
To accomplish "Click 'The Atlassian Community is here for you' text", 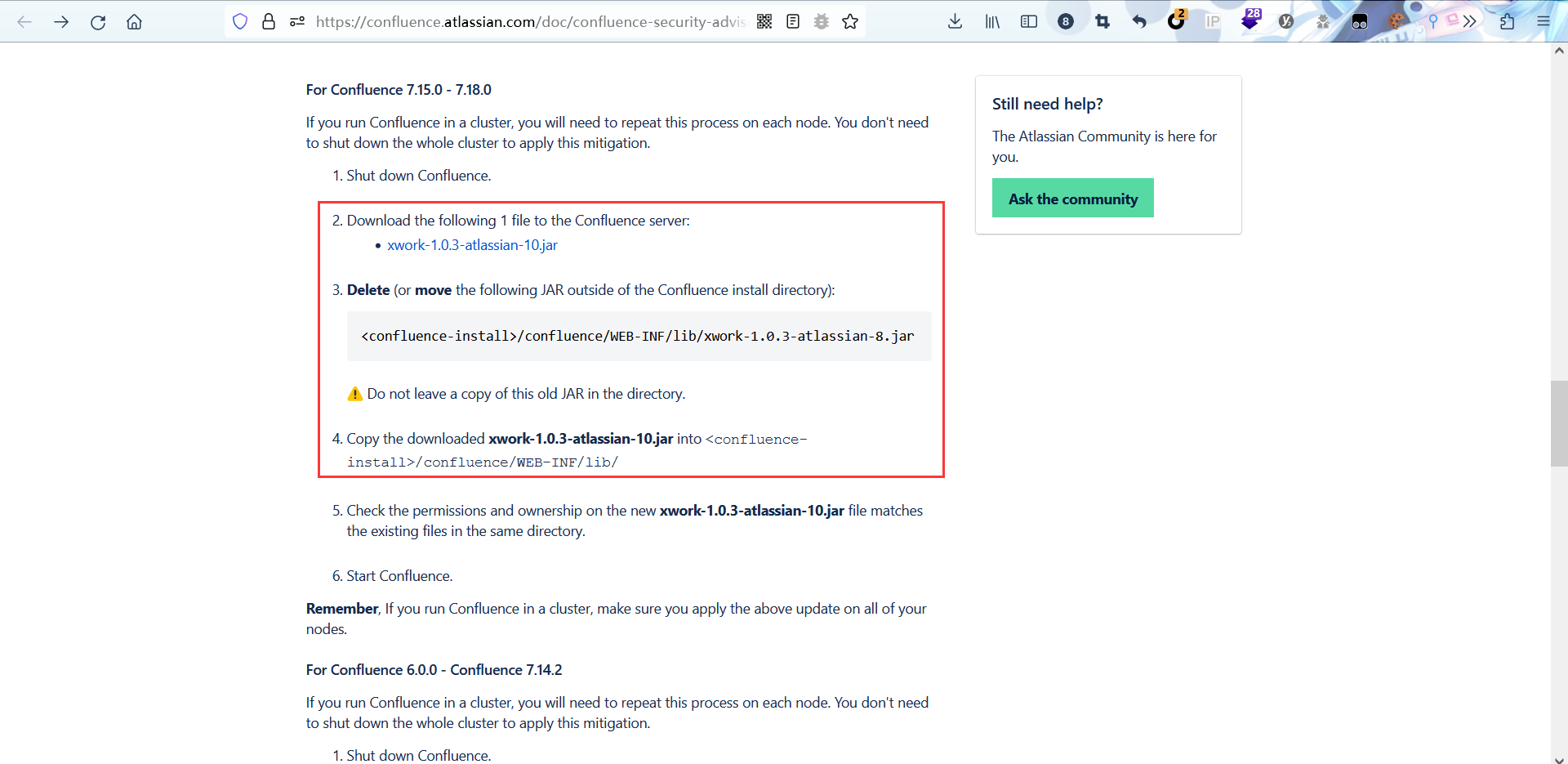I will coord(1104,146).
